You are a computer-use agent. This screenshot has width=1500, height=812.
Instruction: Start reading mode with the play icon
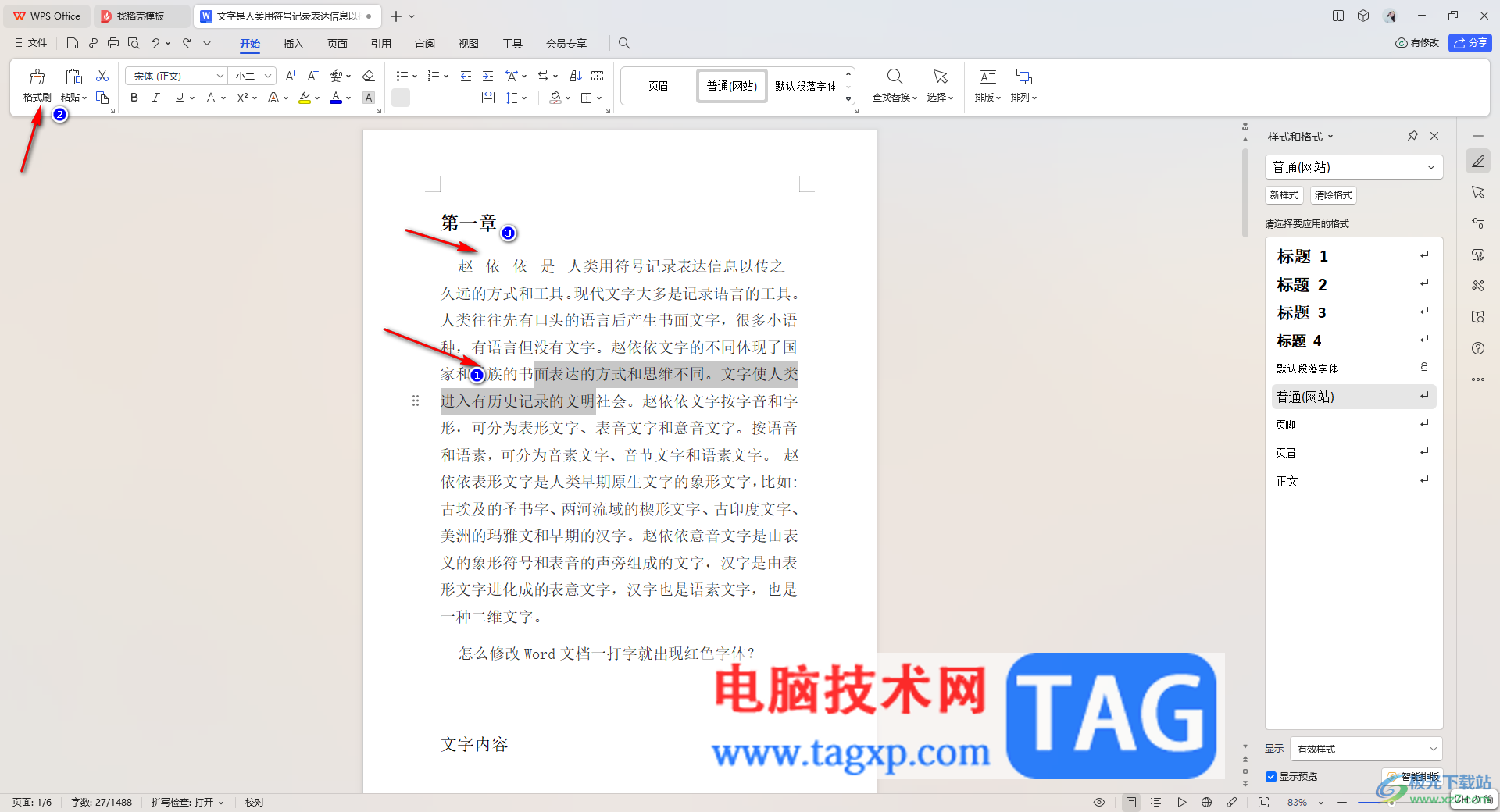tap(1182, 802)
